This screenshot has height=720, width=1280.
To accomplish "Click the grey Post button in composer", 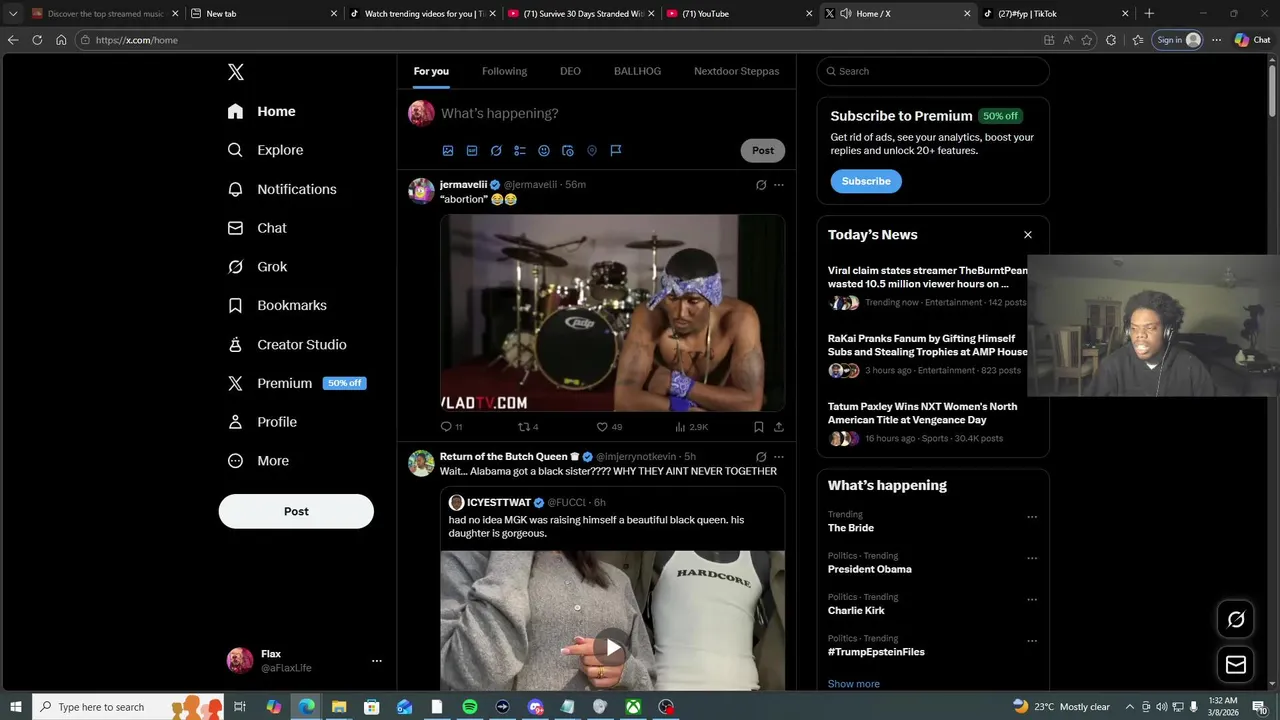I will pyautogui.click(x=763, y=151).
